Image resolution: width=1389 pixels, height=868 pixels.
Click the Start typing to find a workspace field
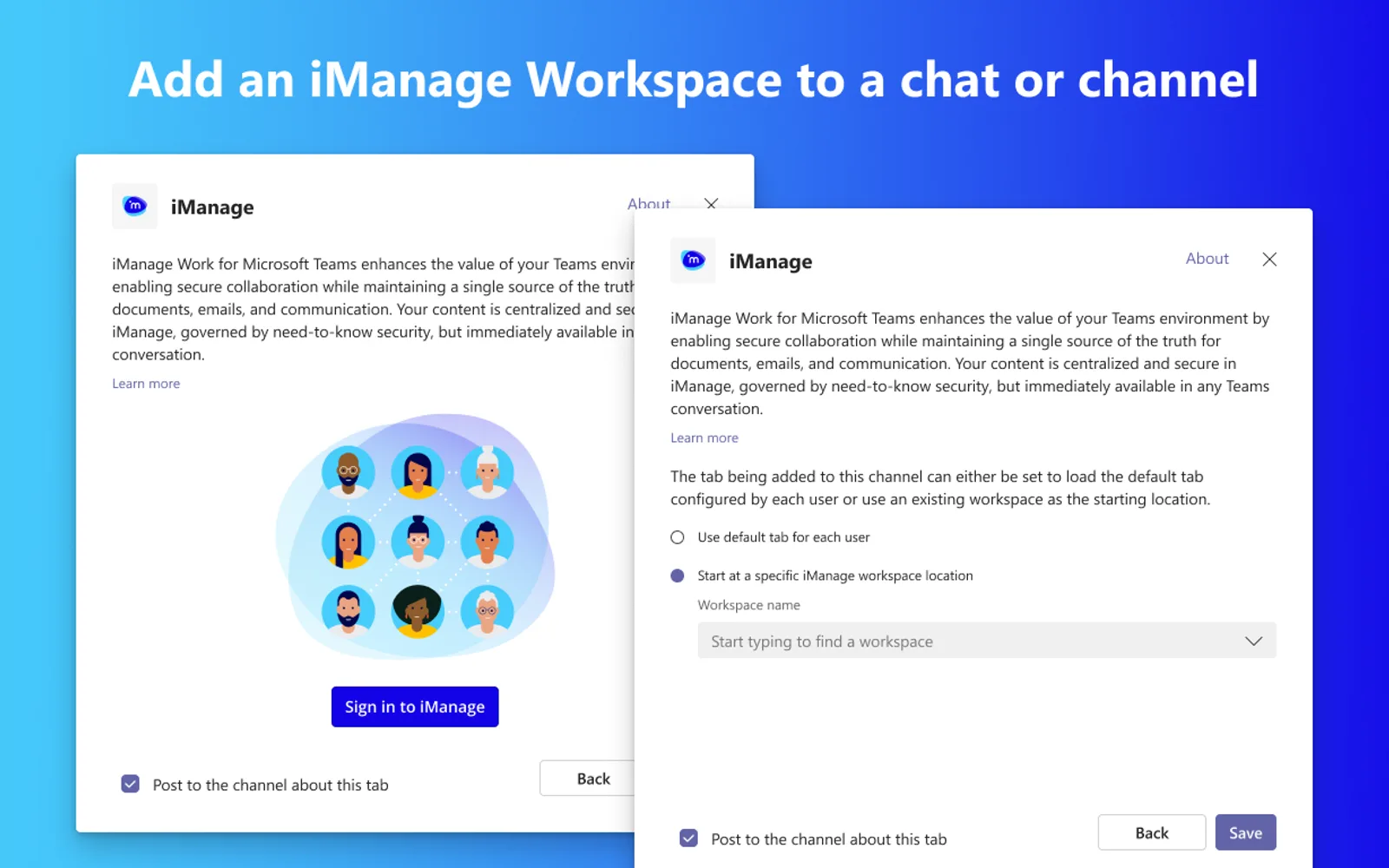point(987,641)
